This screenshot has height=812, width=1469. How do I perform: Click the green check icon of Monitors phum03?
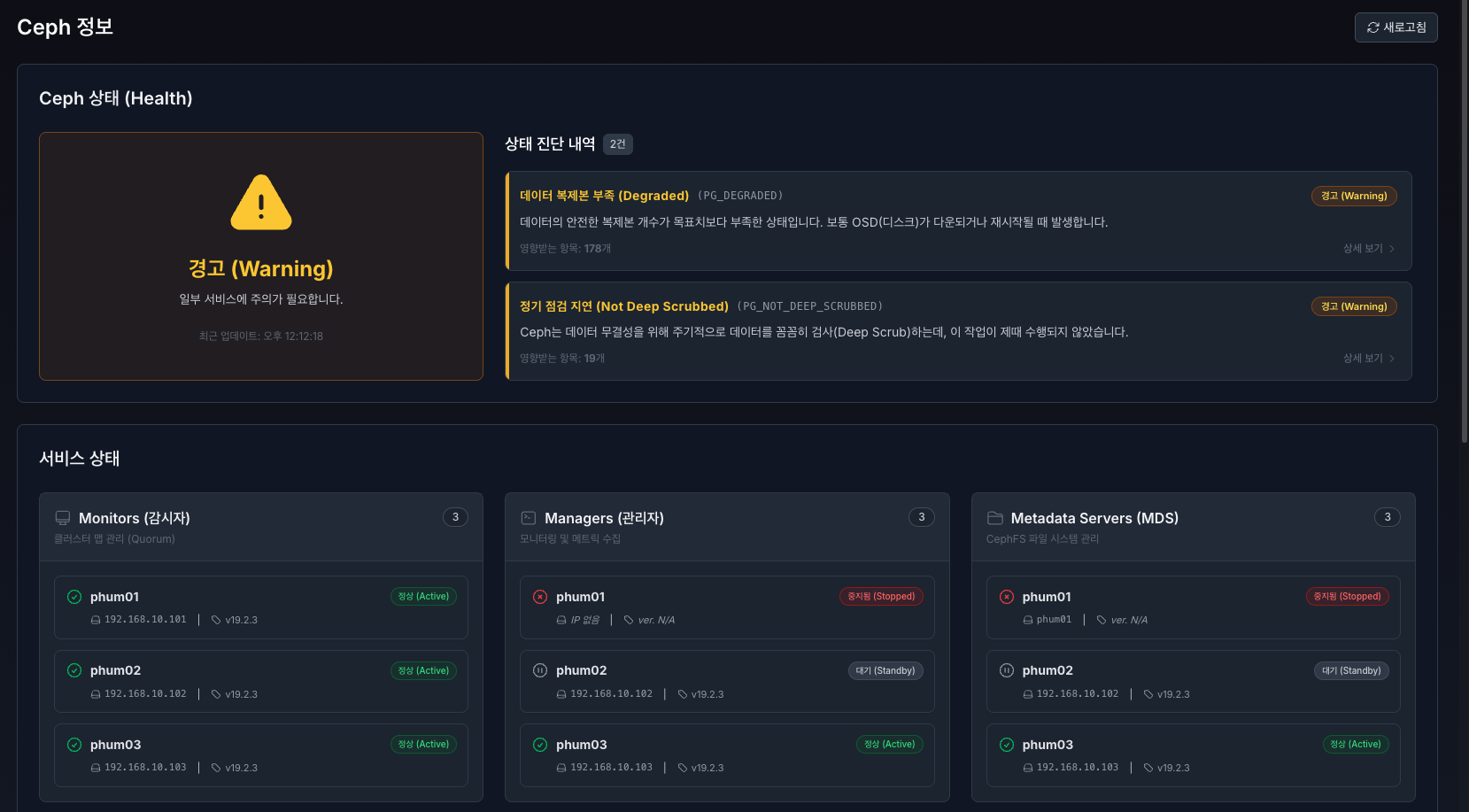[74, 745]
